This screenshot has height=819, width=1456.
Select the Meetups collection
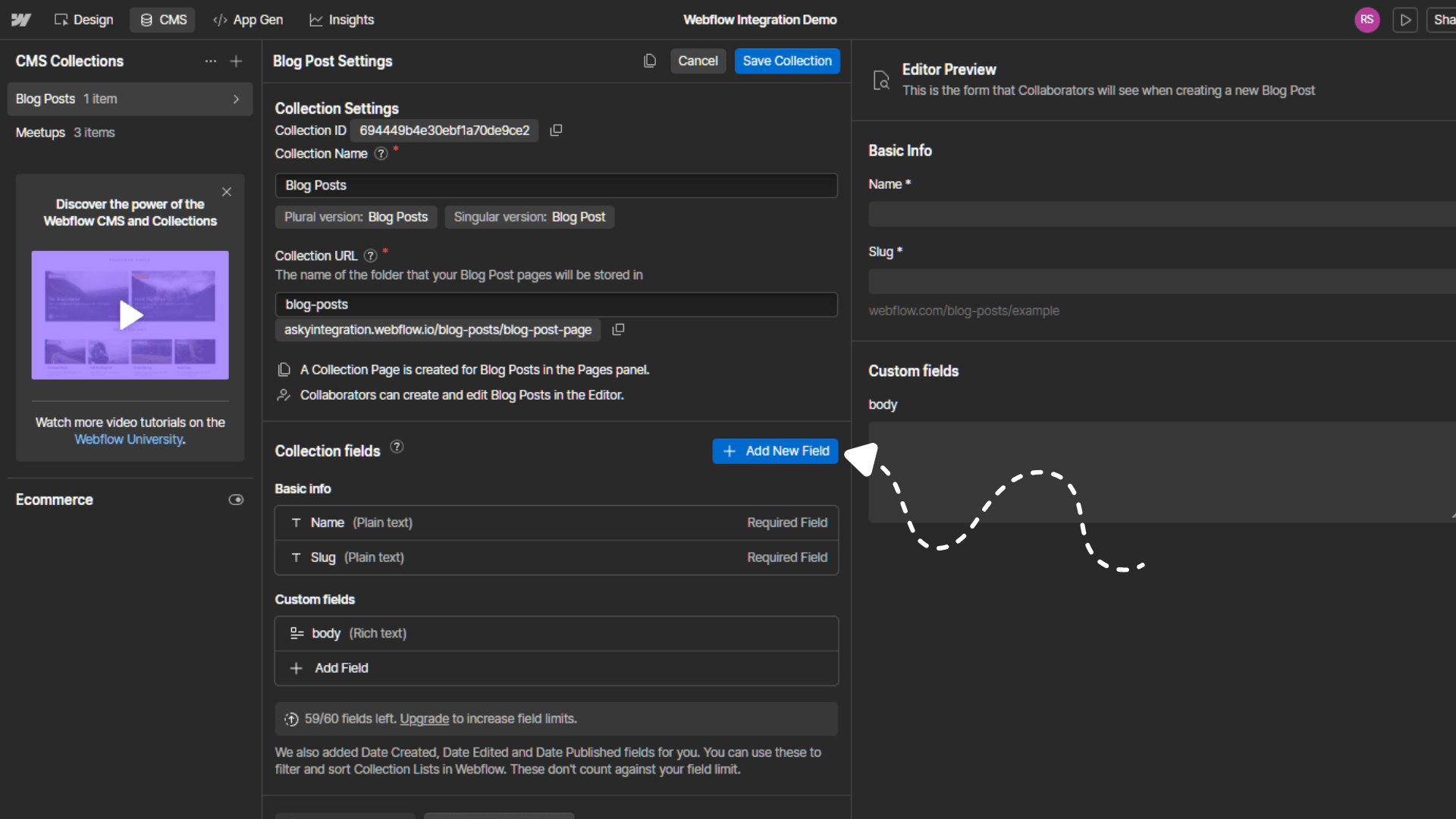click(x=40, y=132)
